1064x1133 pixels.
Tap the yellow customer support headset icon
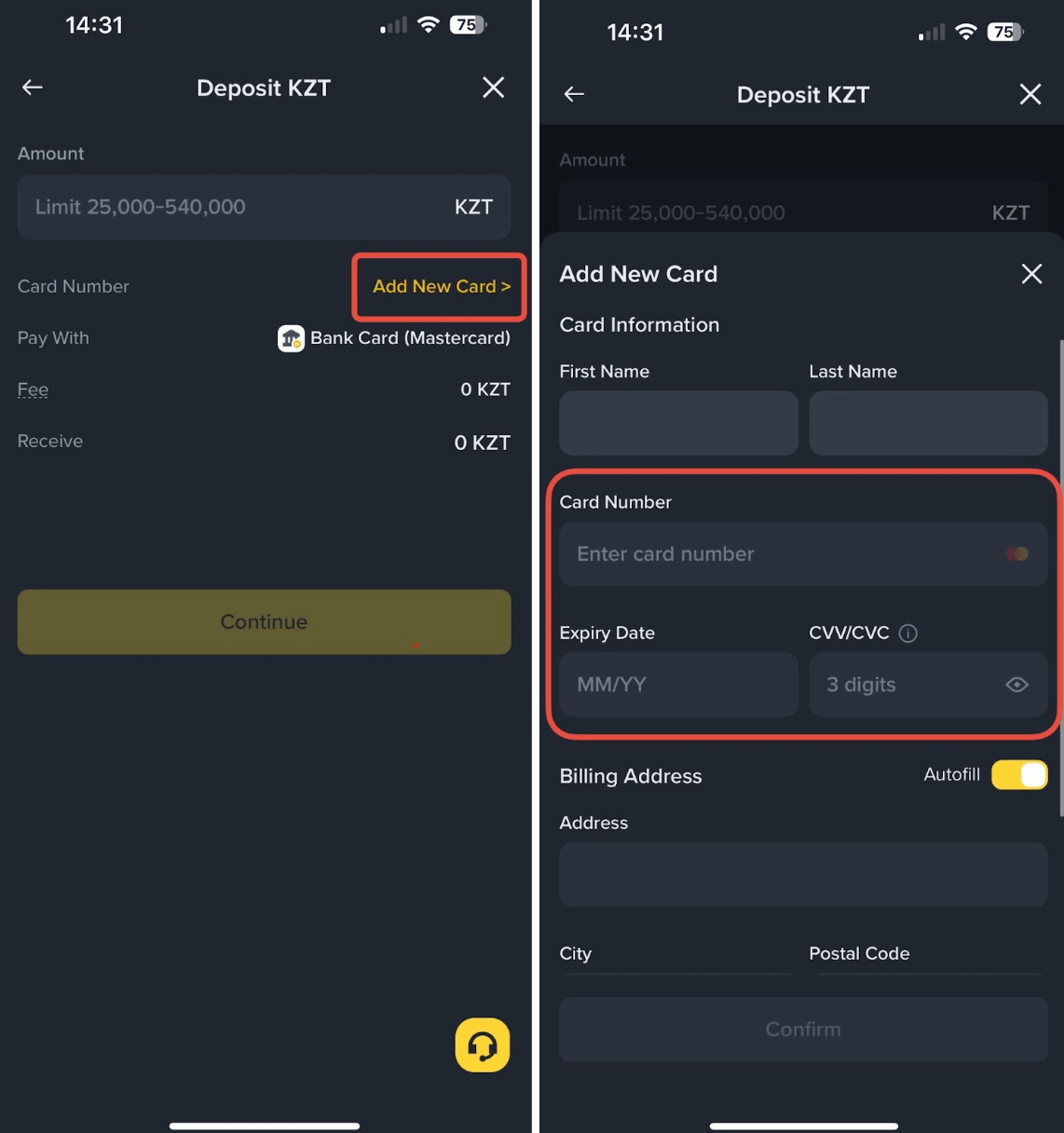point(483,1044)
